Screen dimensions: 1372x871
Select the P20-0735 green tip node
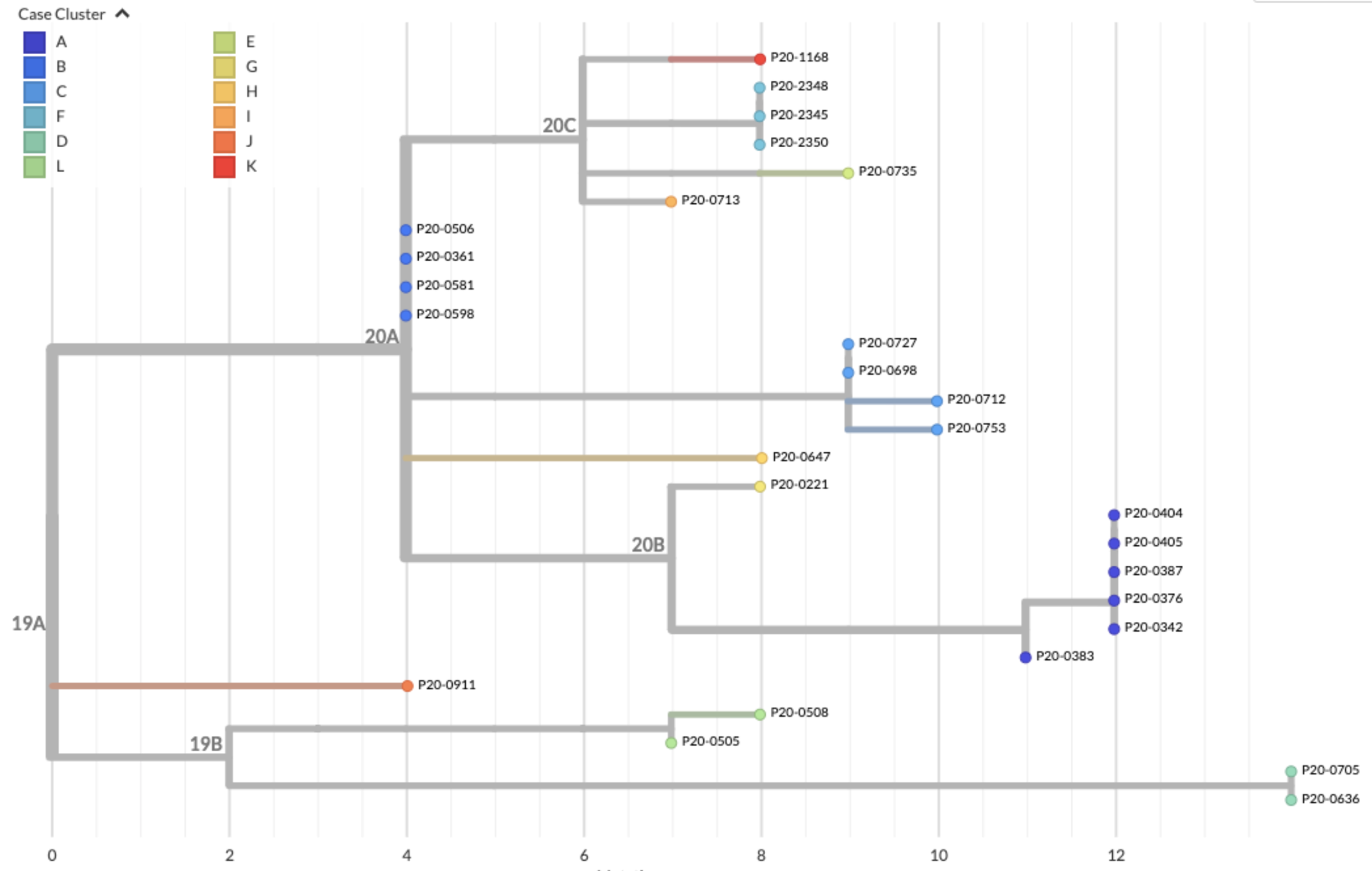pos(848,173)
